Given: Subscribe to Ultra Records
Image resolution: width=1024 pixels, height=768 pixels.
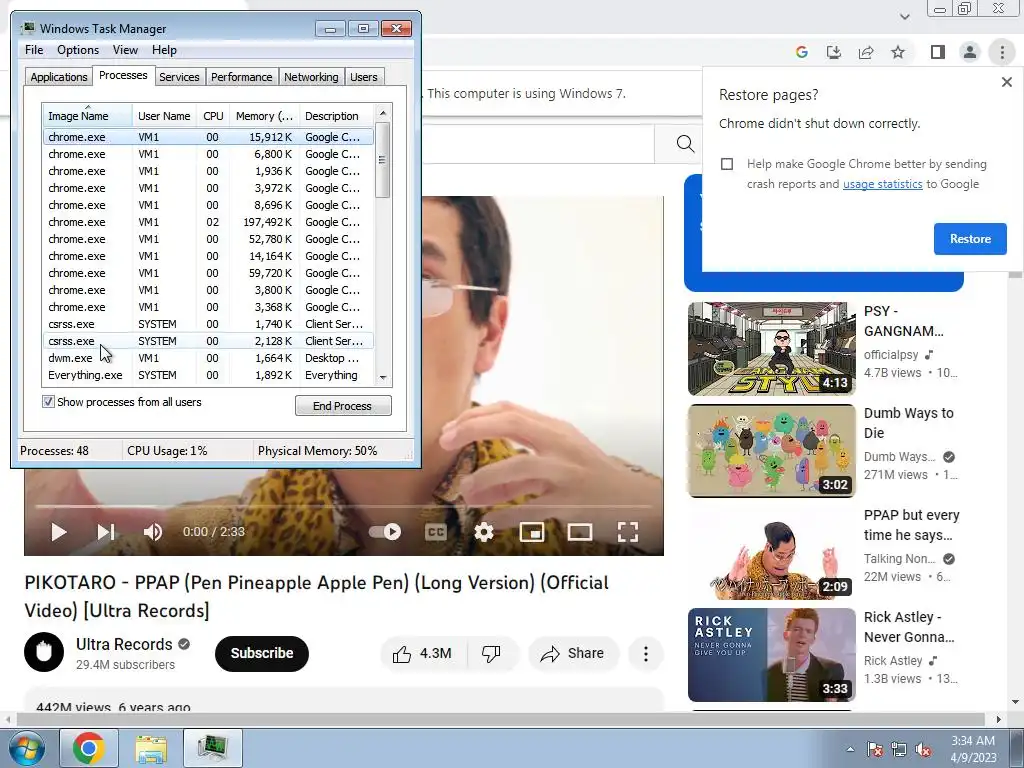Looking at the screenshot, I should [x=262, y=654].
